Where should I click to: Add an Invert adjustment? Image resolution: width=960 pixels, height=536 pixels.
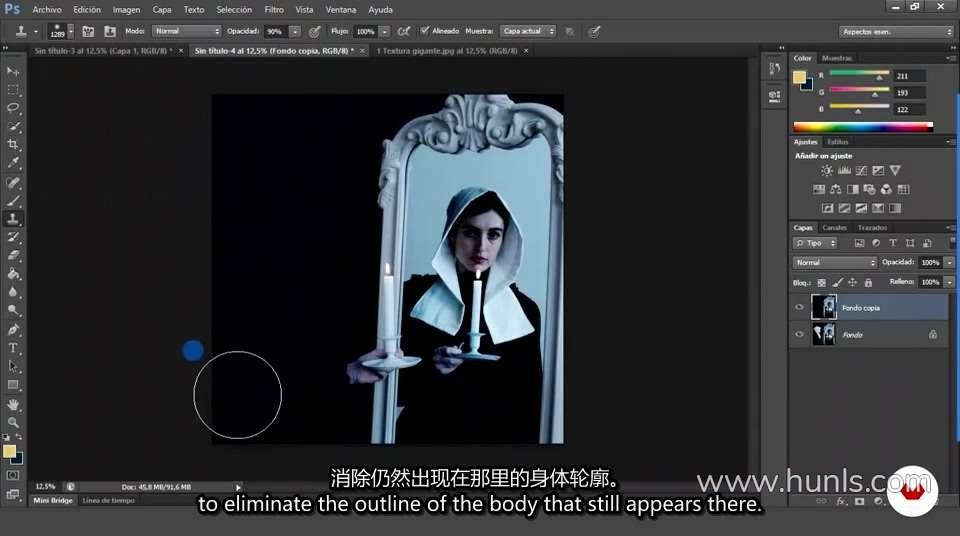[x=827, y=208]
